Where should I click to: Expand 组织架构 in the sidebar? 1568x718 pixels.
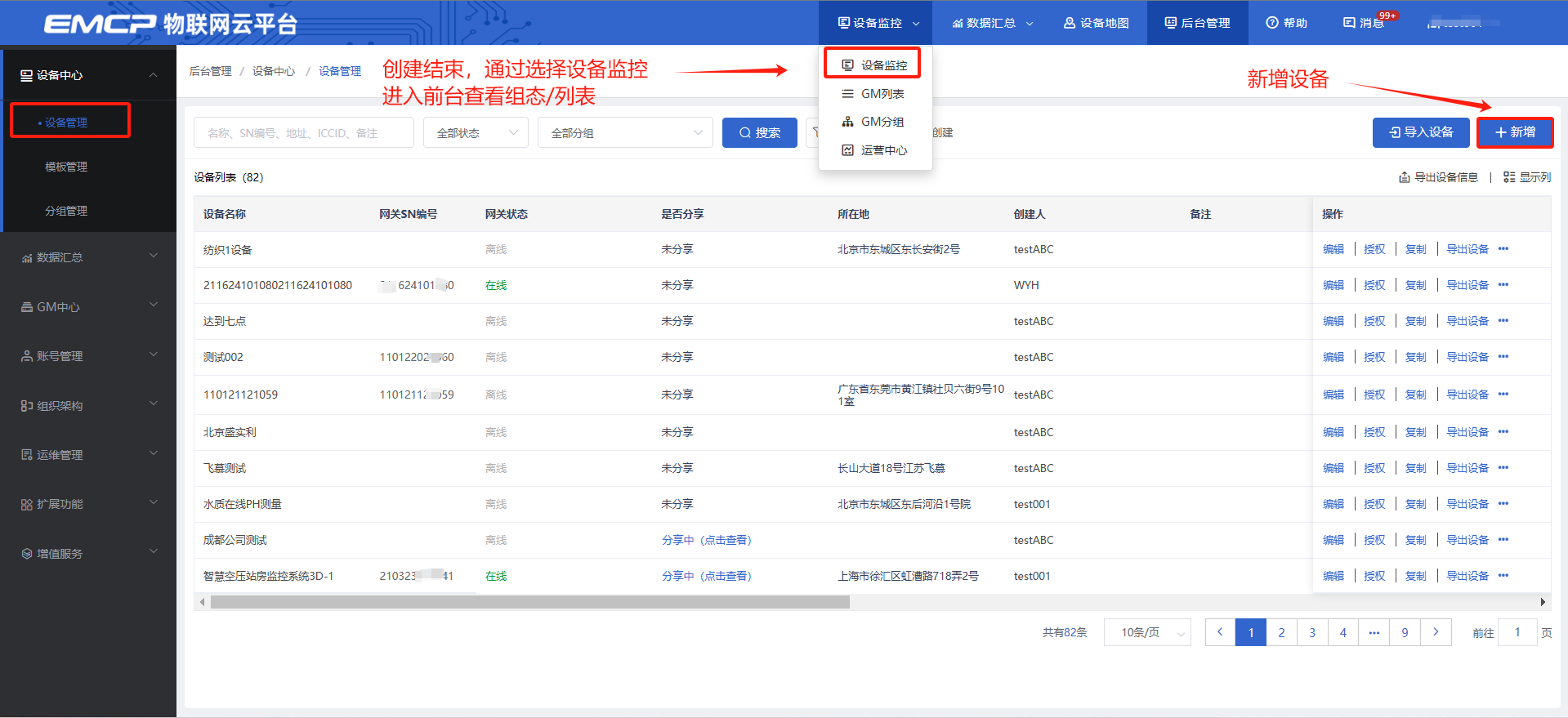click(x=88, y=406)
